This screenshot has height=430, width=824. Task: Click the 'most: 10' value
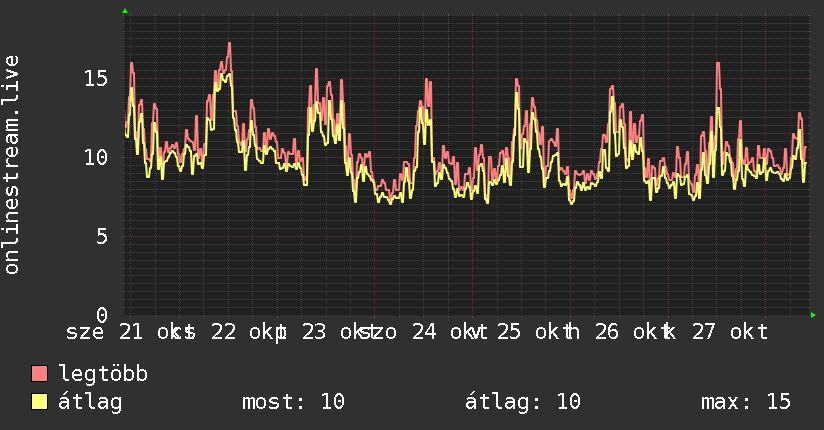[x=293, y=402]
